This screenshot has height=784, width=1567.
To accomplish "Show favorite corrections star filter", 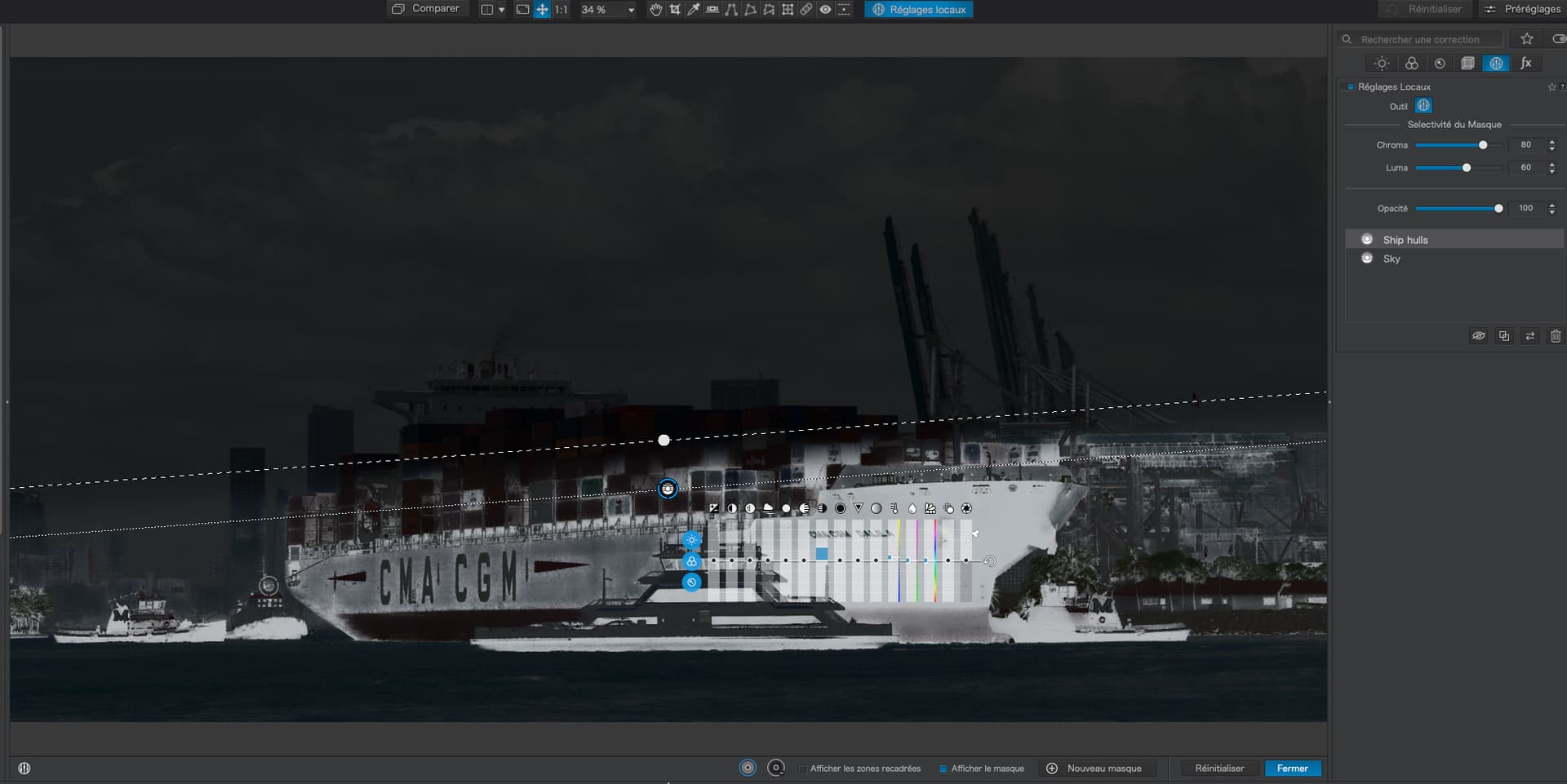I will pos(1527,39).
